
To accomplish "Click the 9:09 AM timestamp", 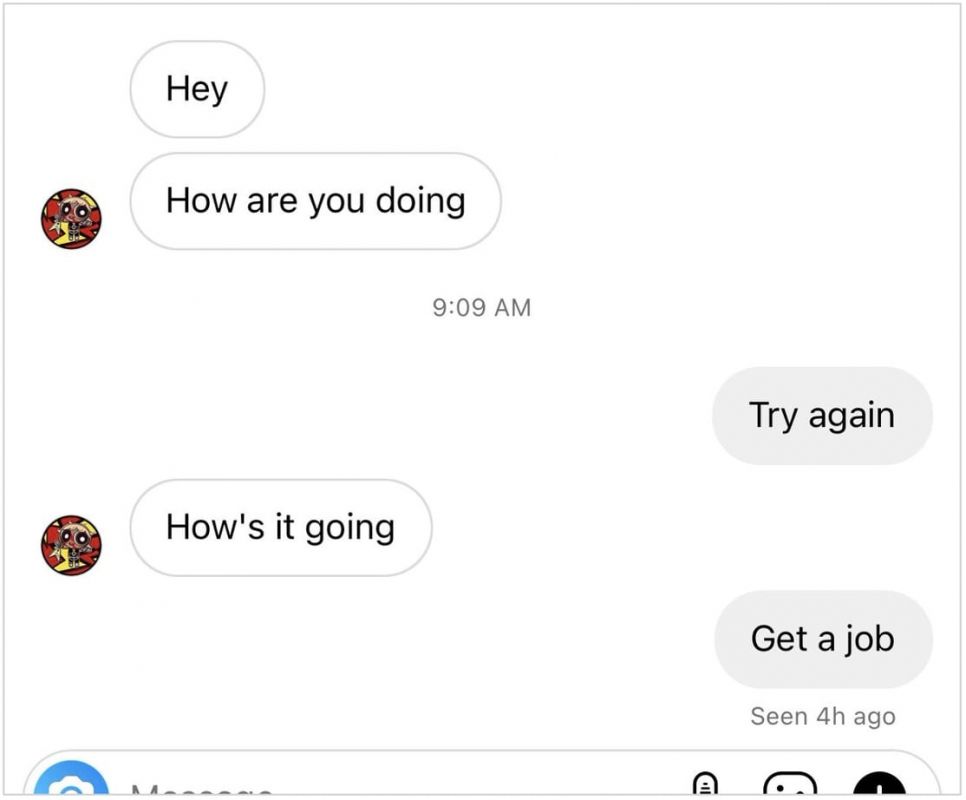I will pyautogui.click(x=482, y=307).
